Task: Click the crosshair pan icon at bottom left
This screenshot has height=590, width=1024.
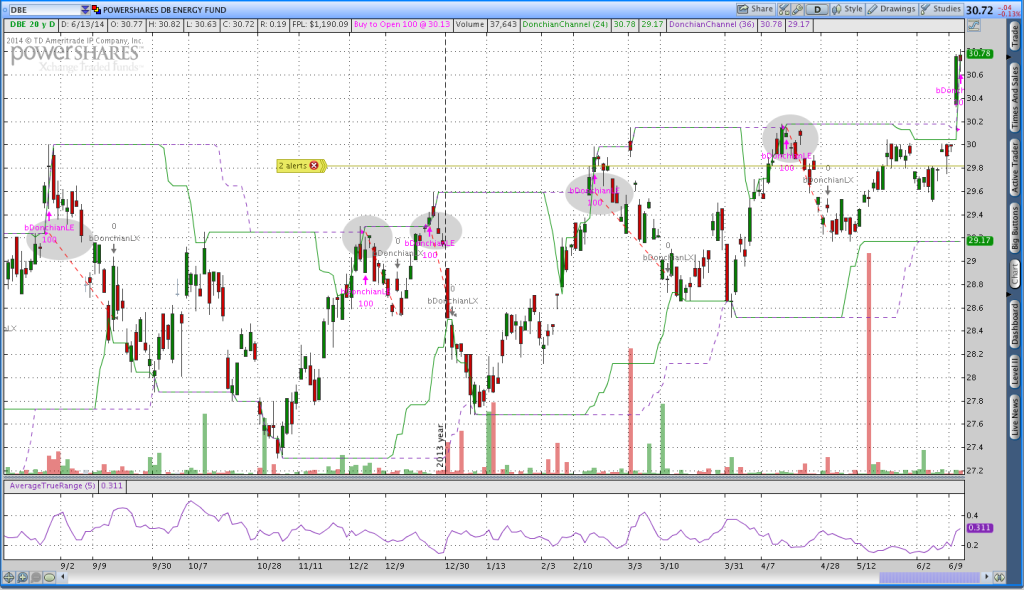Action: [8, 577]
